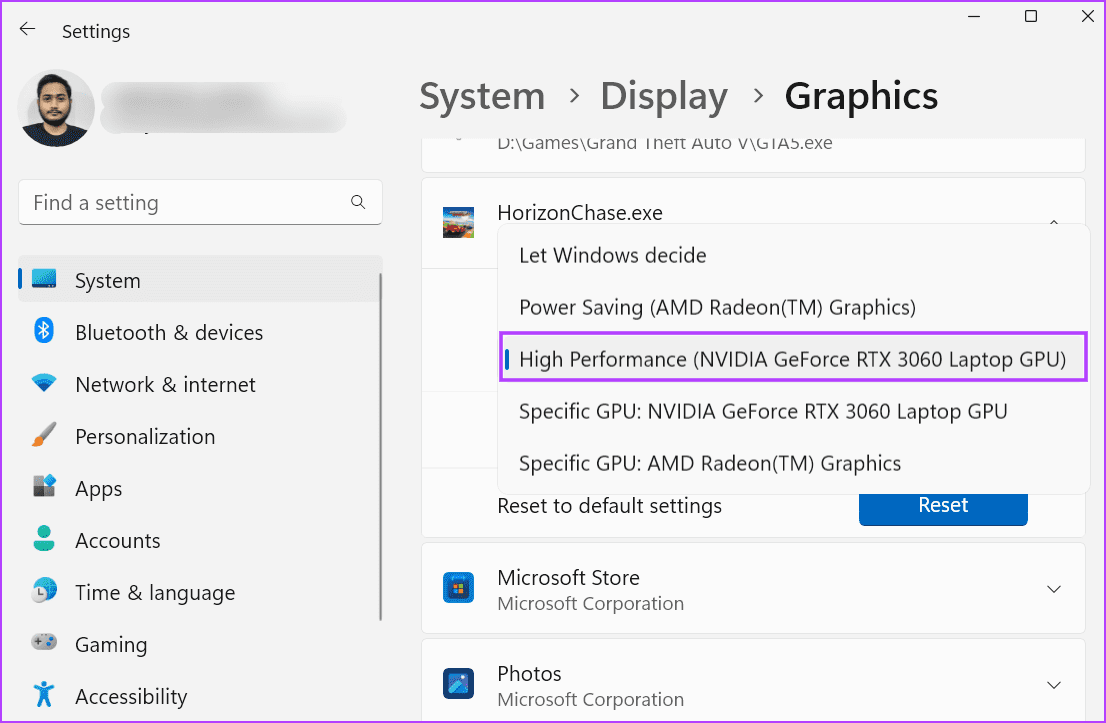The height and width of the screenshot is (723, 1106).
Task: Open Bluetooth & devices settings
Action: (200, 332)
